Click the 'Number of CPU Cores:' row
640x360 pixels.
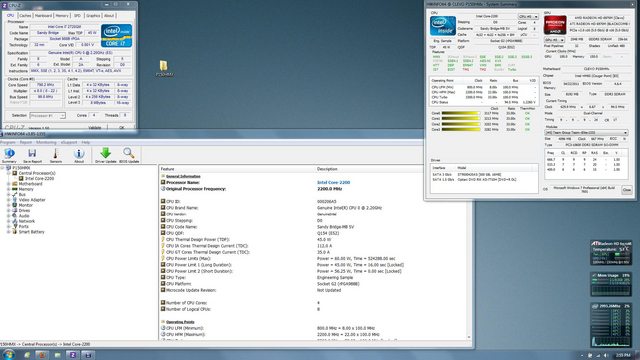pos(312,303)
